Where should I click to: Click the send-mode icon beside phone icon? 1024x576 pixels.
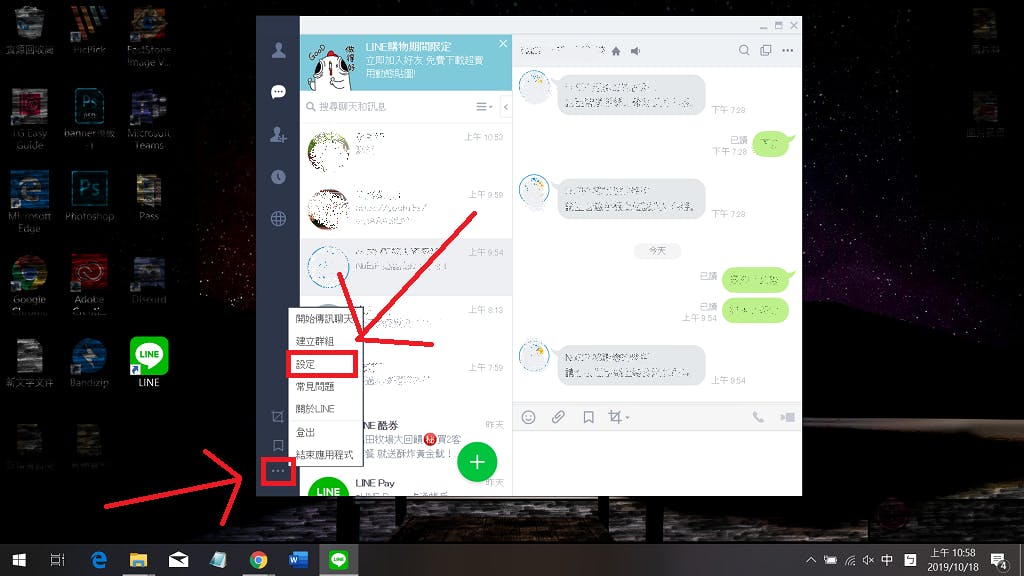[787, 417]
